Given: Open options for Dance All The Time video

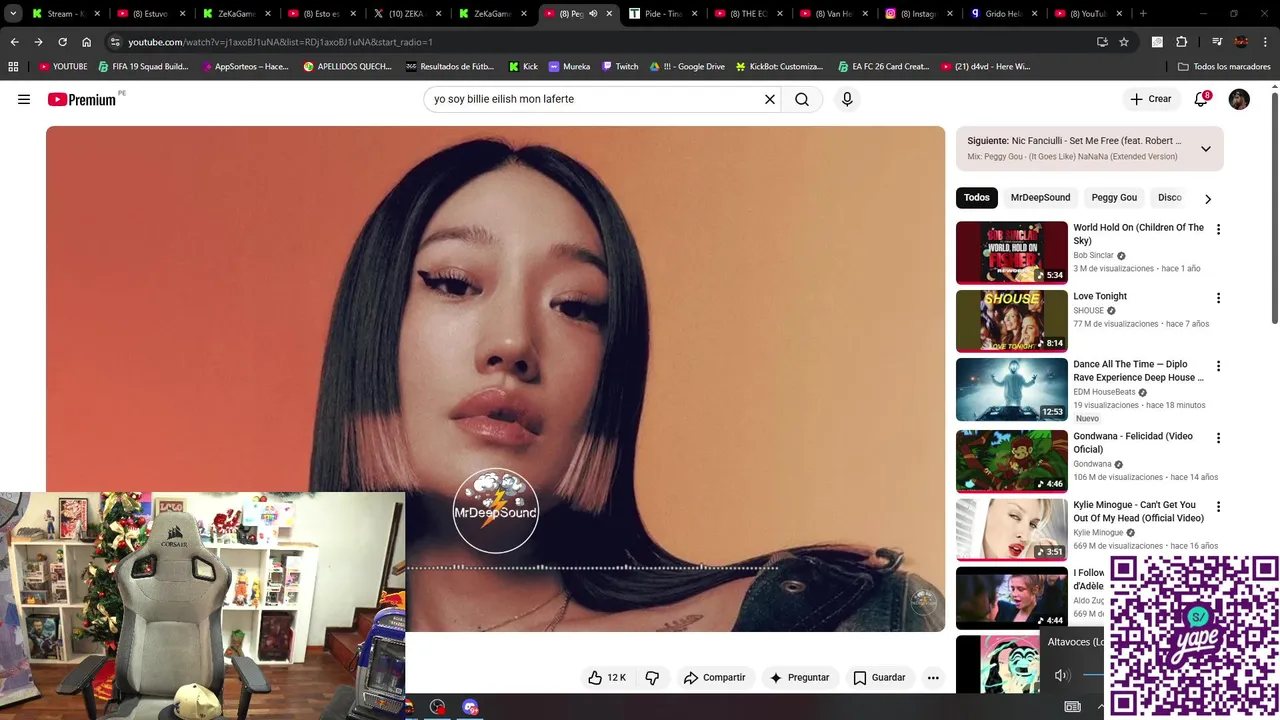Looking at the screenshot, I should 1218,366.
